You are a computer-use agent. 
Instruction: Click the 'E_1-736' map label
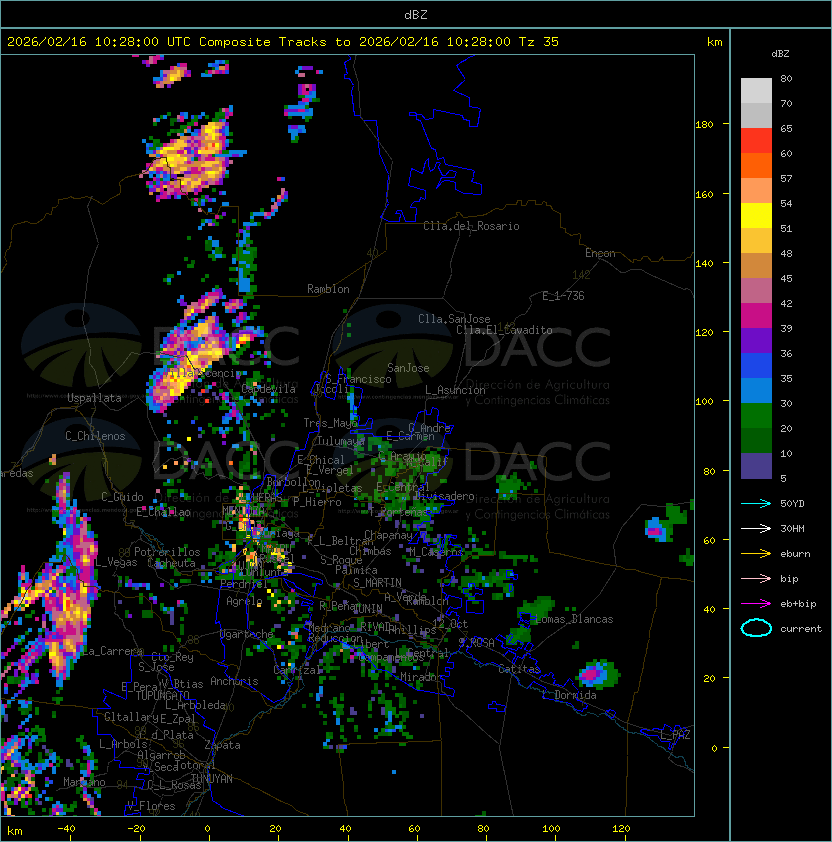[563, 296]
